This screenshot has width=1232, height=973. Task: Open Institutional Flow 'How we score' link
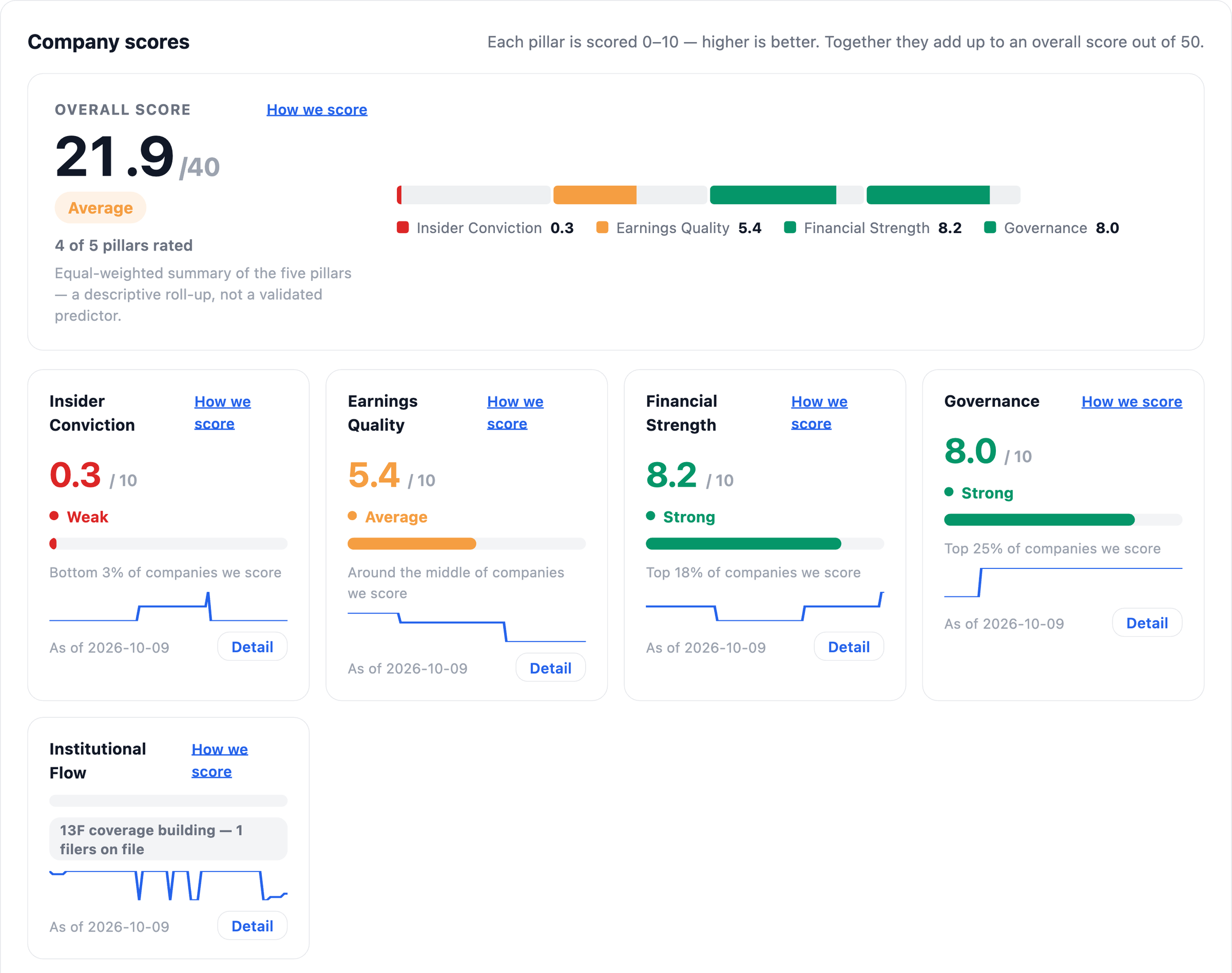pyautogui.click(x=219, y=760)
